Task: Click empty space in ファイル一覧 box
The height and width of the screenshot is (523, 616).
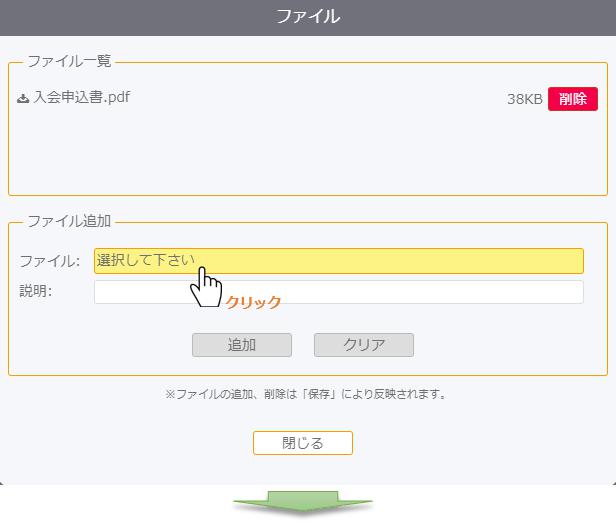Action: tap(308, 153)
